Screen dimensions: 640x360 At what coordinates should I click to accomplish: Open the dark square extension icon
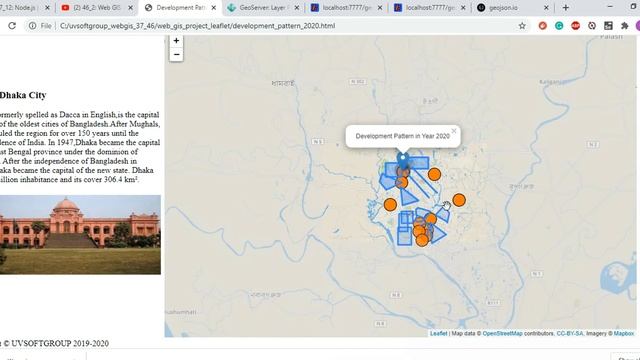[608, 26]
